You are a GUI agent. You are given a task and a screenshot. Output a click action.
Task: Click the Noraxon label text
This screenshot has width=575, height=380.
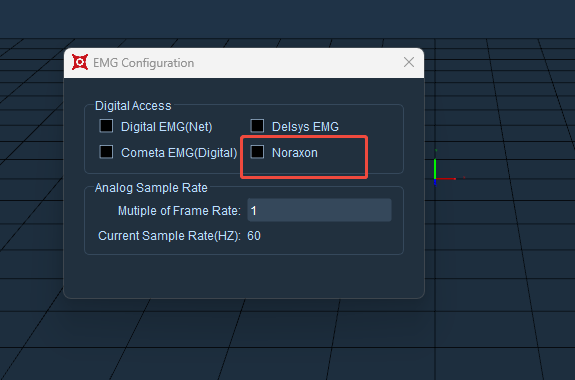tap(294, 153)
